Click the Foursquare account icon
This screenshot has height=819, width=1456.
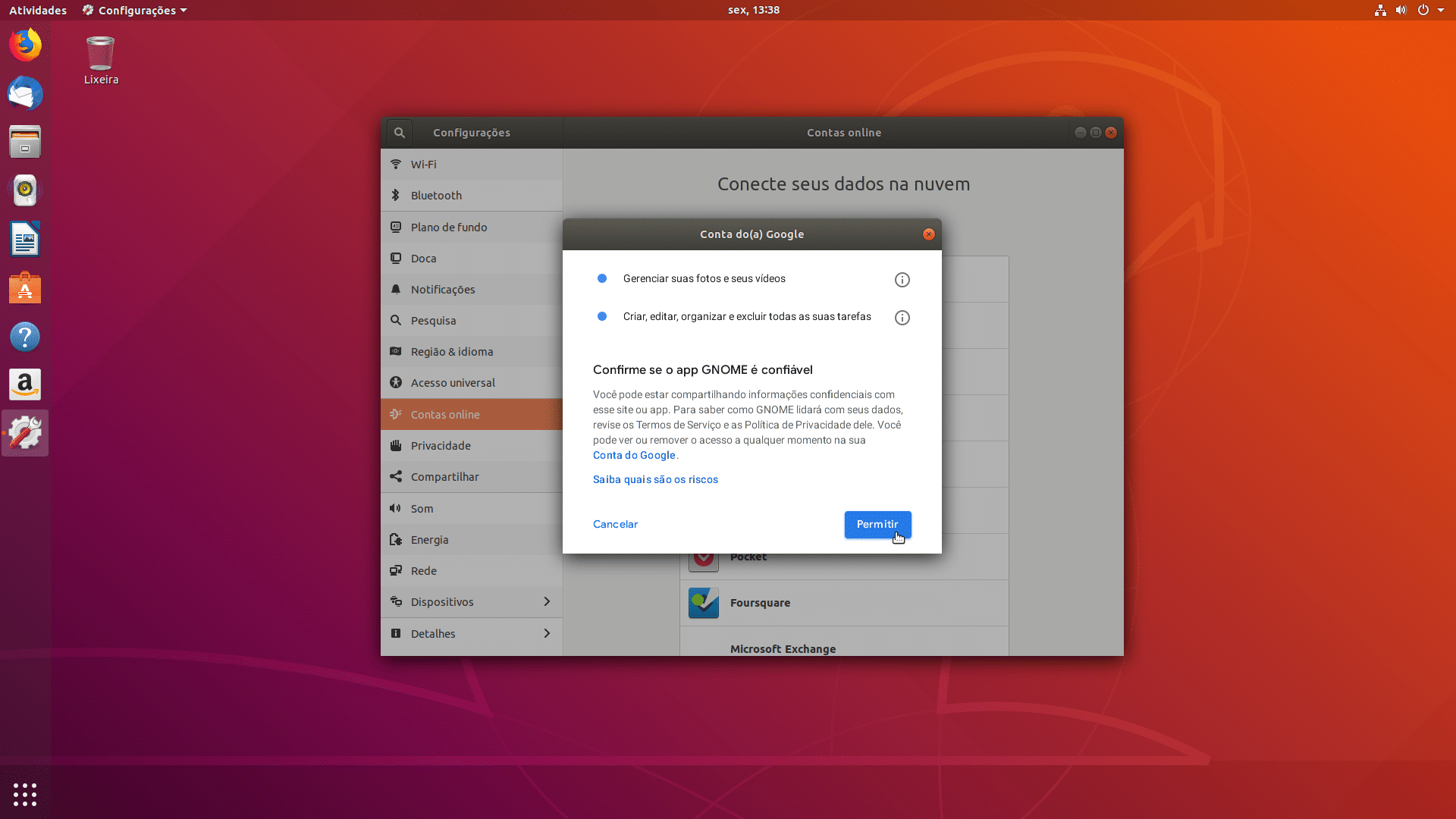(x=703, y=603)
